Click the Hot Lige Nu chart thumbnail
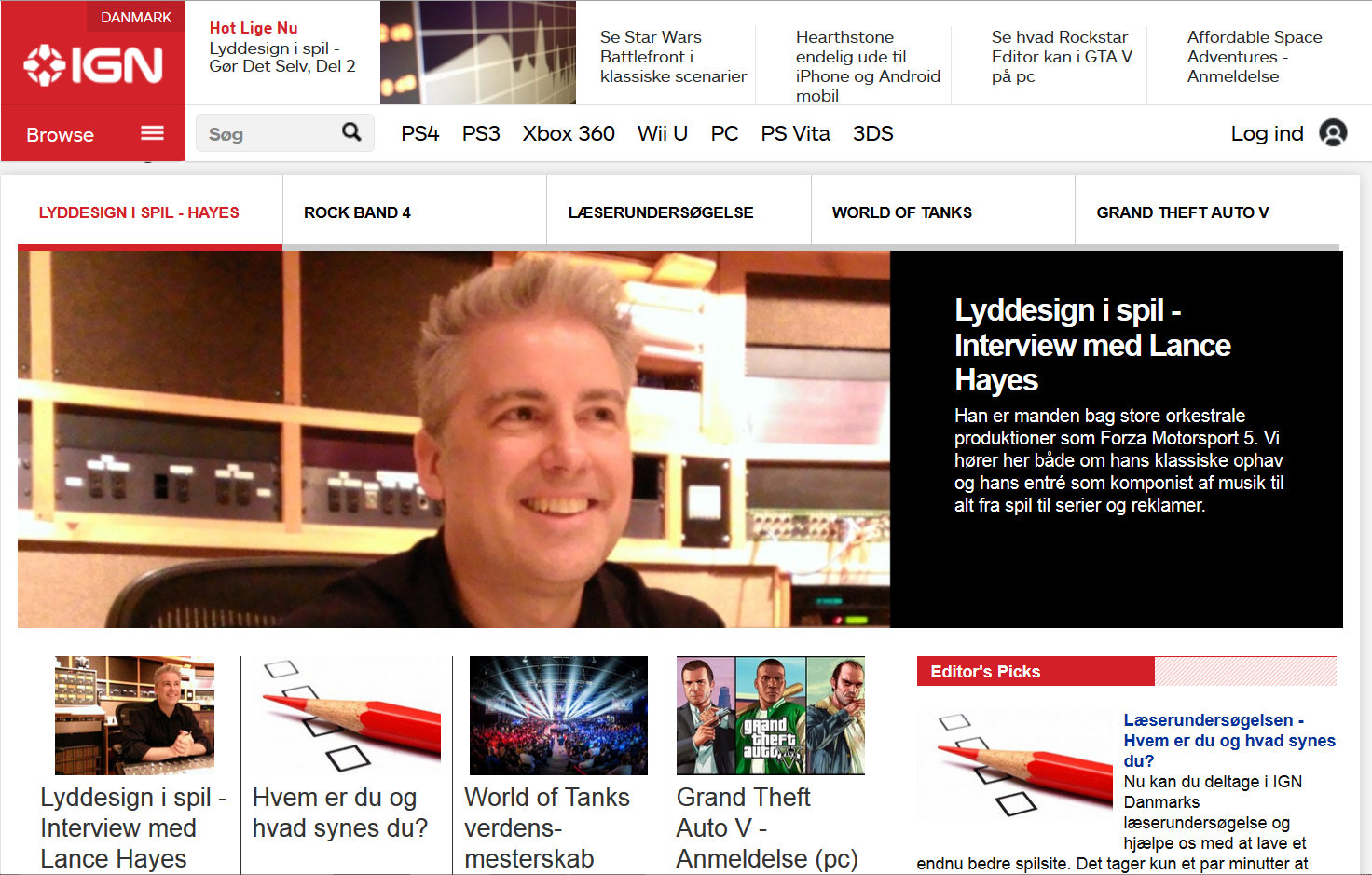Viewport: 1372px width, 875px height. coord(478,52)
